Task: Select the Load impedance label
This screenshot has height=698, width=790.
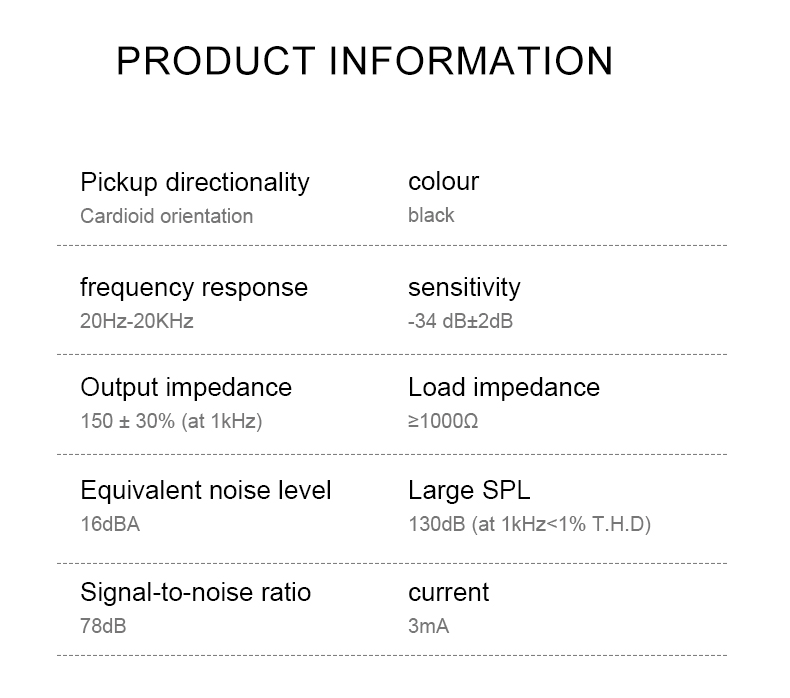Action: (x=504, y=388)
